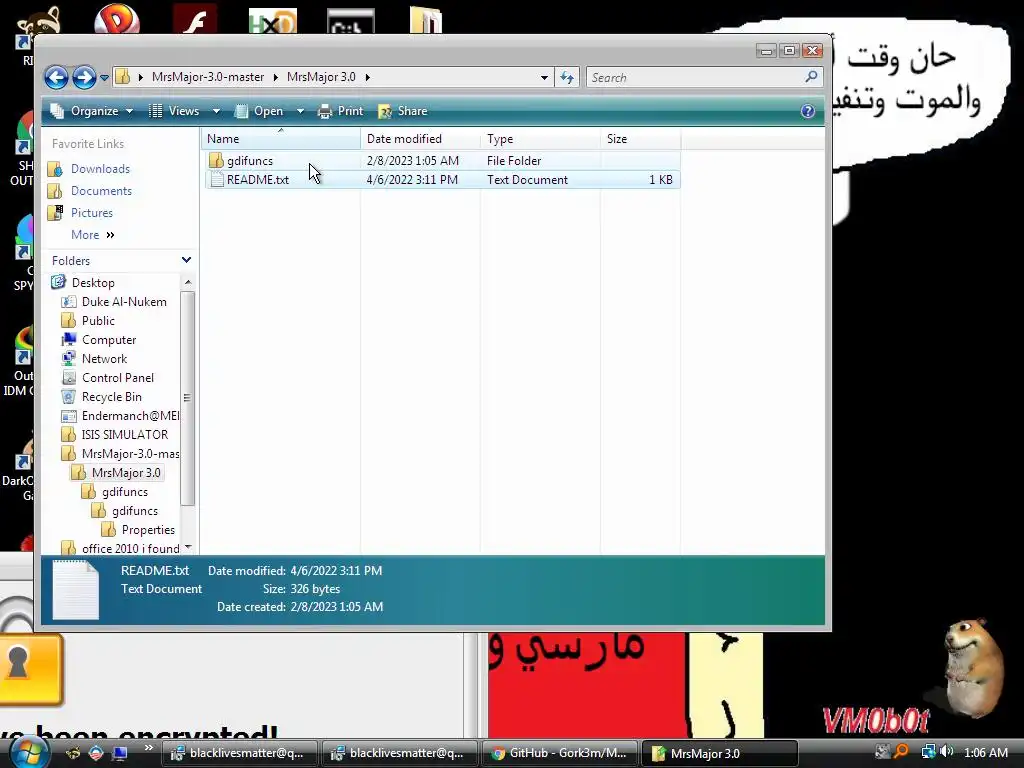Open README.txt with the Open button

(x=259, y=111)
